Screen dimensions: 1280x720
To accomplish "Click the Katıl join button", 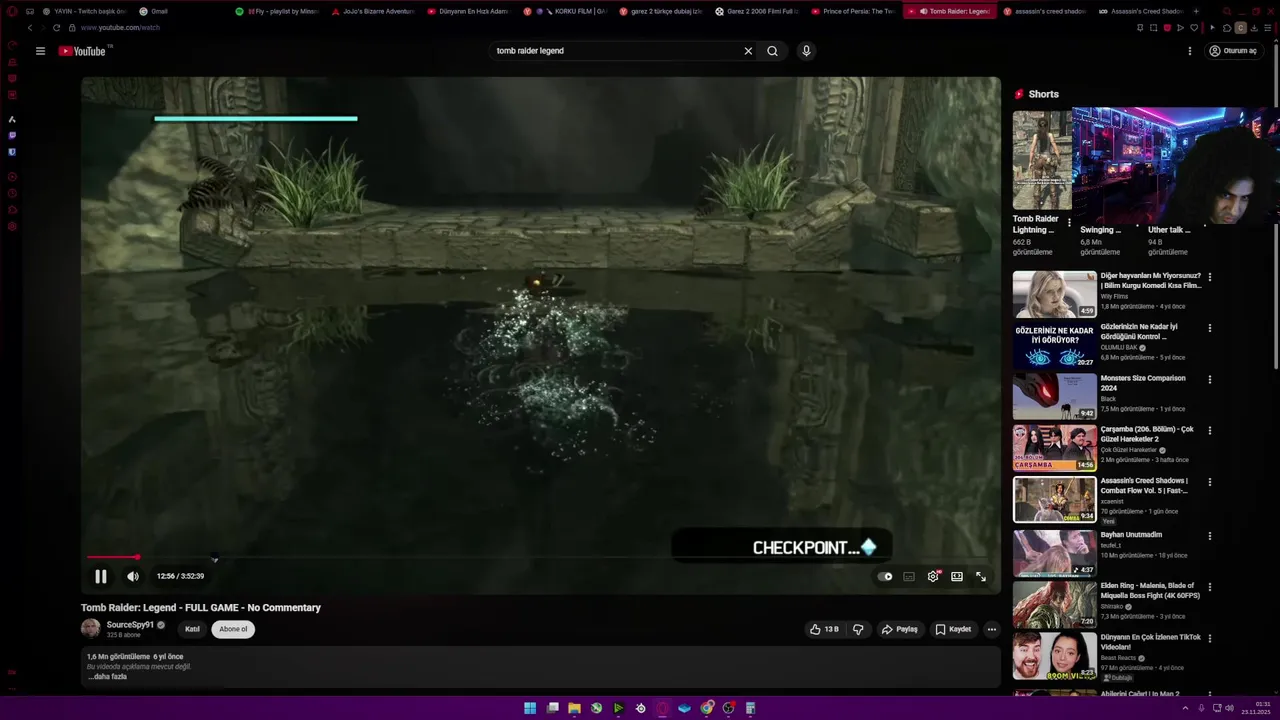I will point(192,629).
